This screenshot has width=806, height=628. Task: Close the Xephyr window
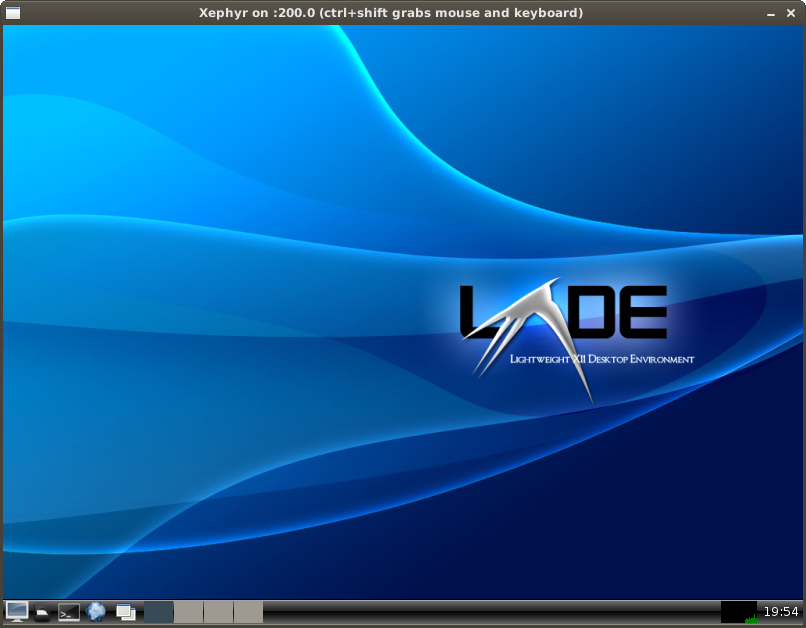point(791,13)
